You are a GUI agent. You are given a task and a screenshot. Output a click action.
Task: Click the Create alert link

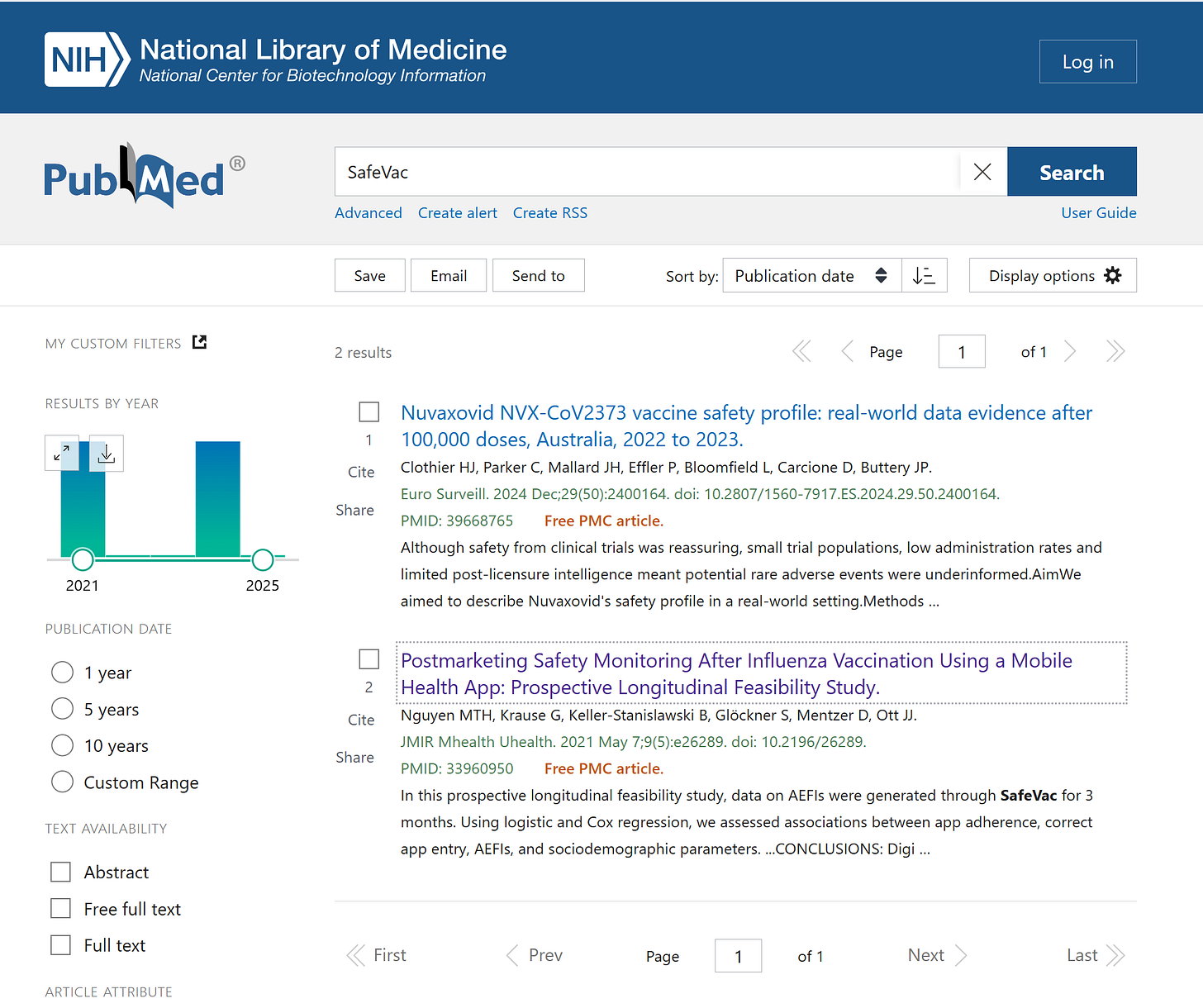click(458, 212)
